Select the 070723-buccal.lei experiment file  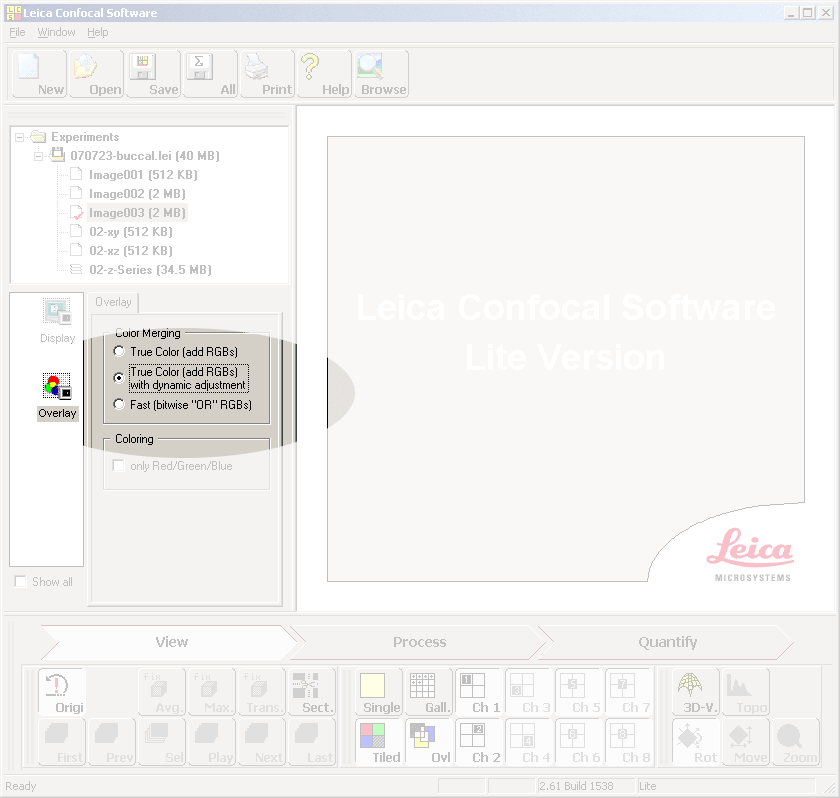145,155
